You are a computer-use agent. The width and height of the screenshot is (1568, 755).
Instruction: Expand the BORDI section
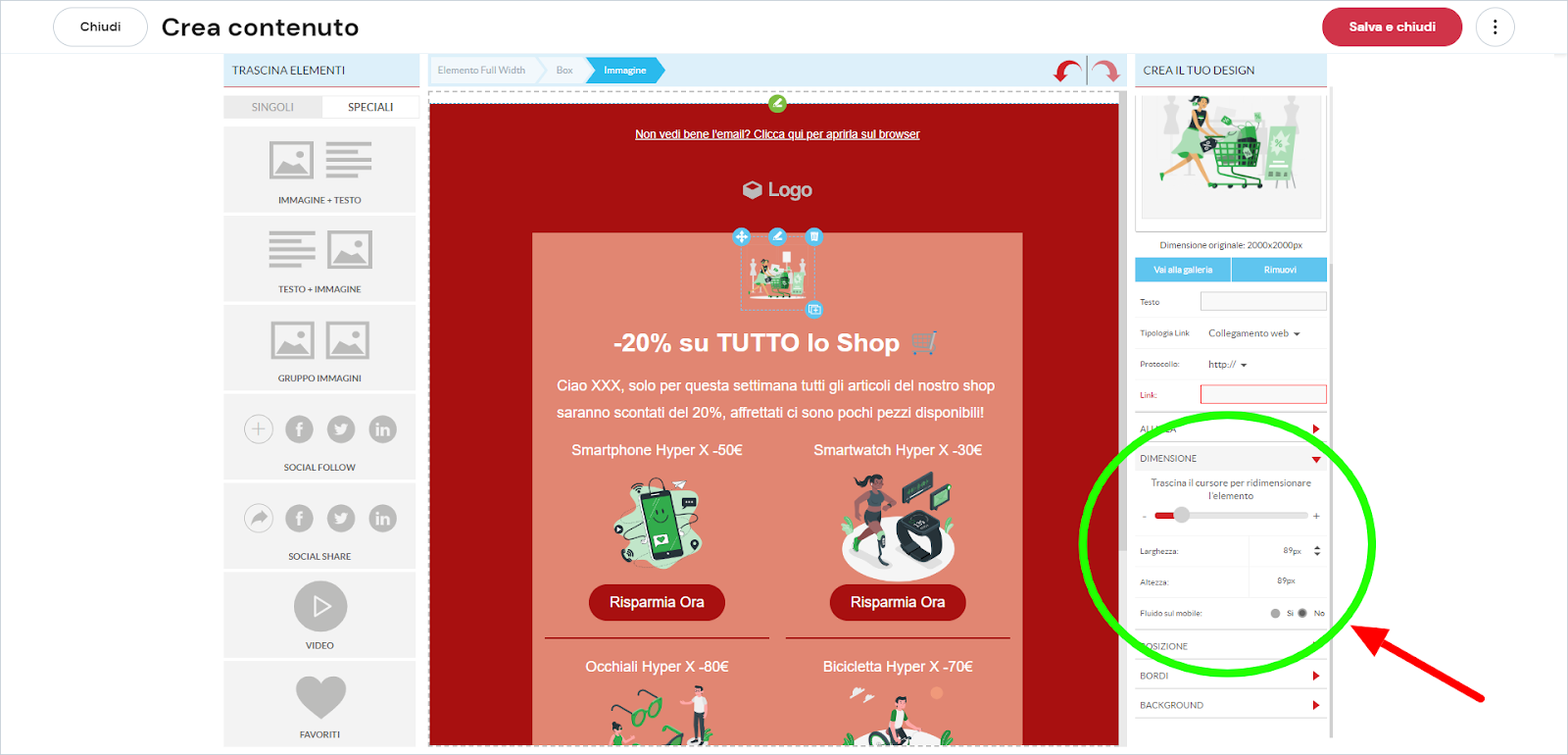coord(1231,676)
